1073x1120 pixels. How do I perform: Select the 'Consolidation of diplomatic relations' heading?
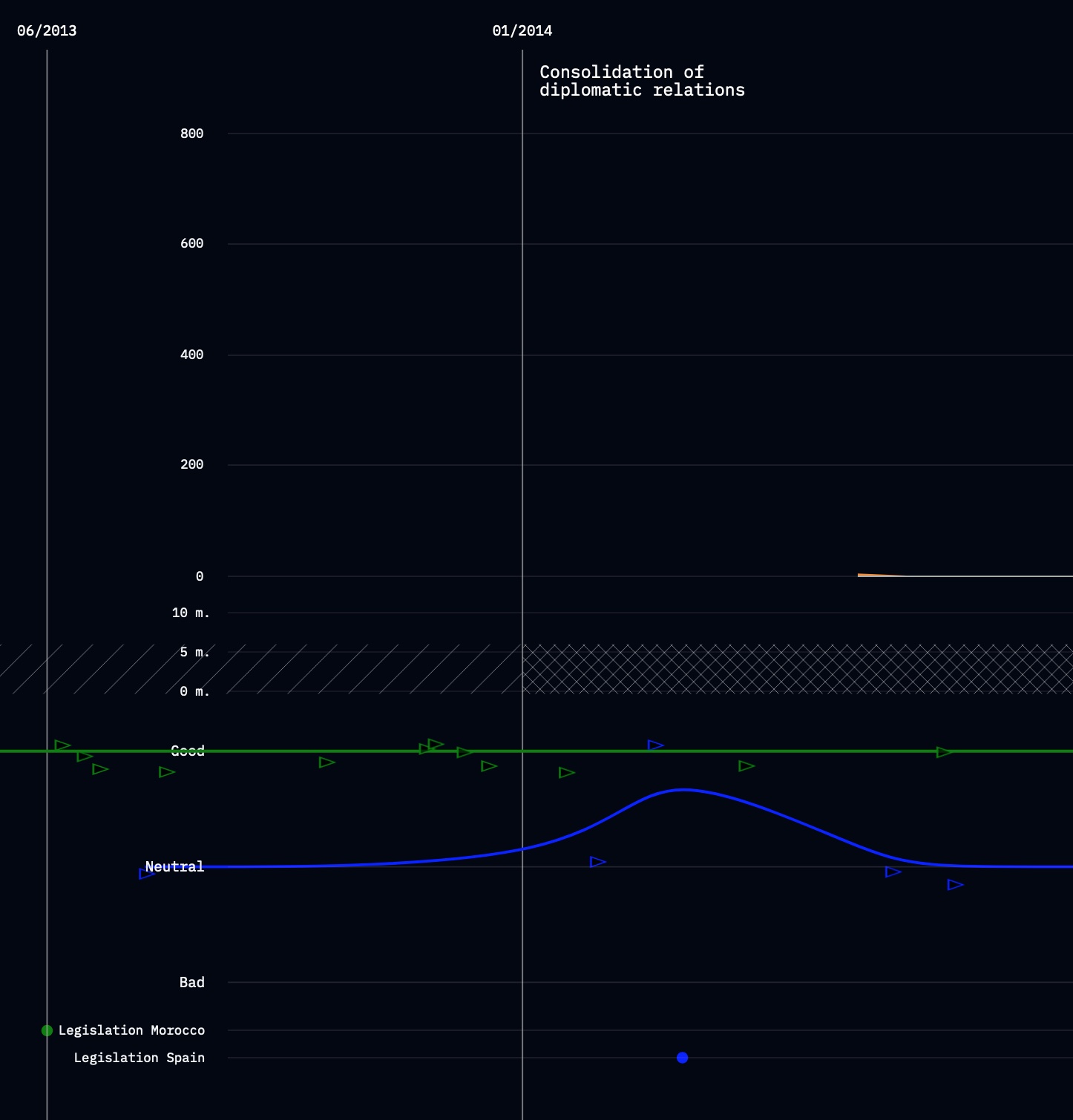point(642,81)
